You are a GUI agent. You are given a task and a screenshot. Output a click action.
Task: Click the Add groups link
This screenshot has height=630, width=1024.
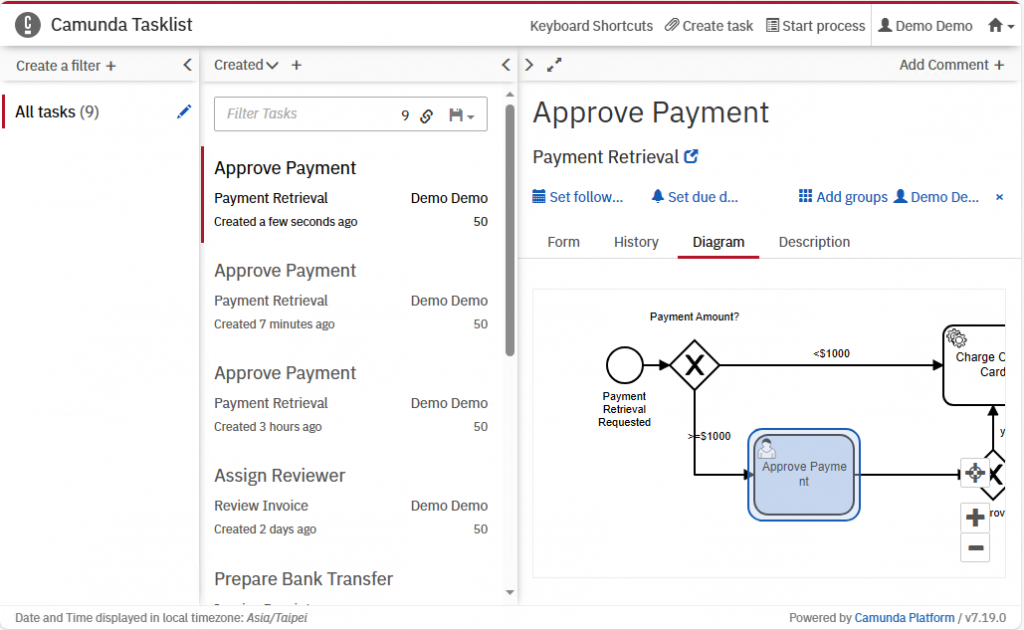coord(843,197)
